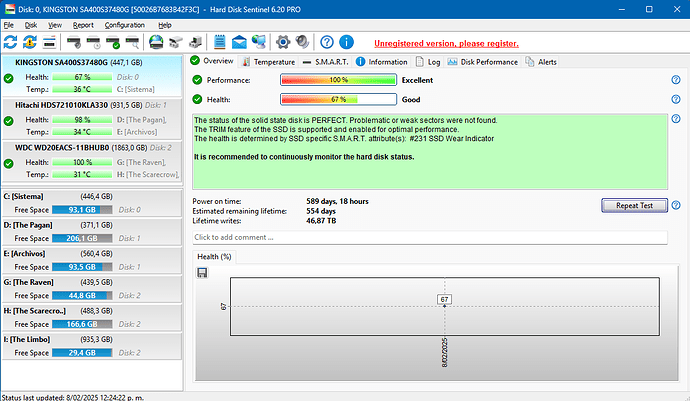The width and height of the screenshot is (690, 401).
Task: Open the configuration gear toolbar icon
Action: [283, 42]
